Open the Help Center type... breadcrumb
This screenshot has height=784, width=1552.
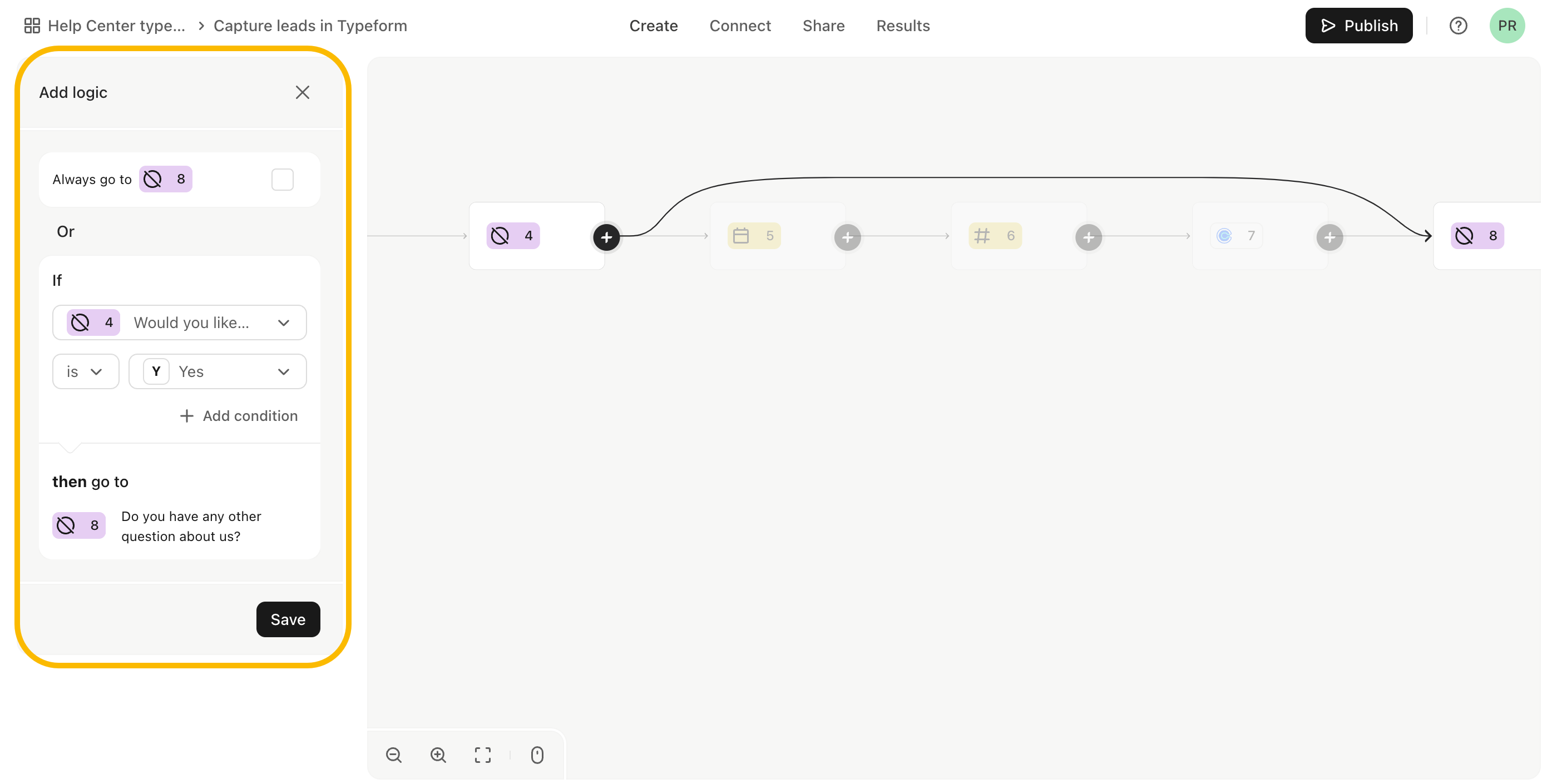coord(116,26)
